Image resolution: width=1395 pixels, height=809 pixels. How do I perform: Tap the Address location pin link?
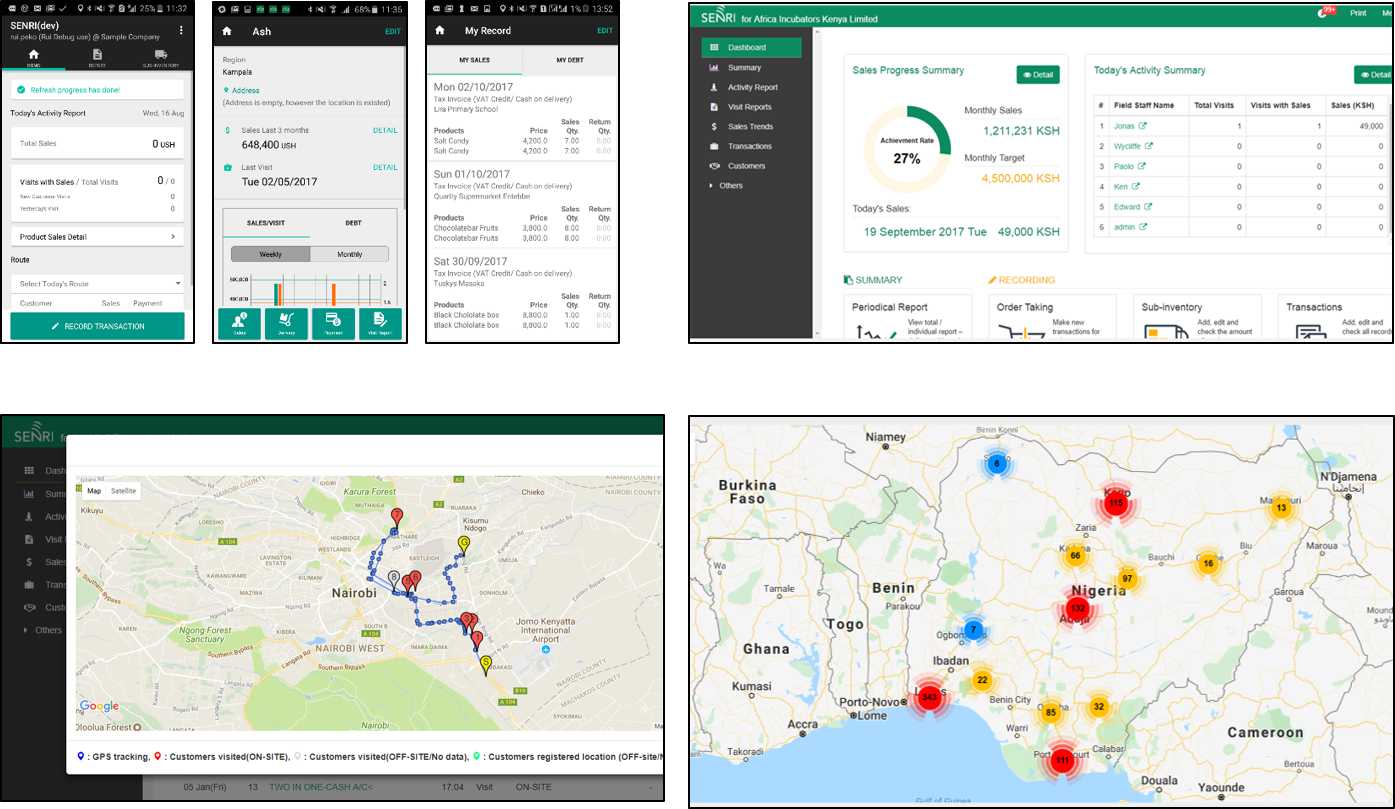pyautogui.click(x=241, y=90)
